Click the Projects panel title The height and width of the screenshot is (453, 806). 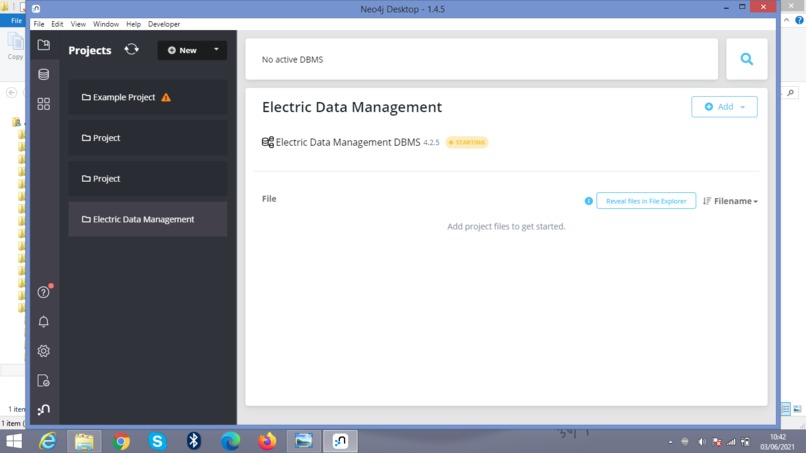click(89, 50)
